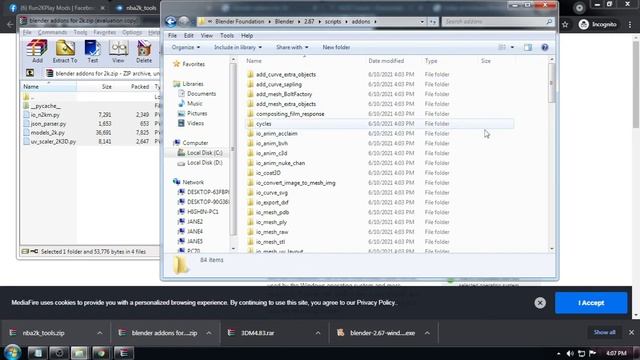Viewport: 640px width, 360px height.
Task: Dismiss the MediaFire cookie banner X
Action: tap(540, 302)
